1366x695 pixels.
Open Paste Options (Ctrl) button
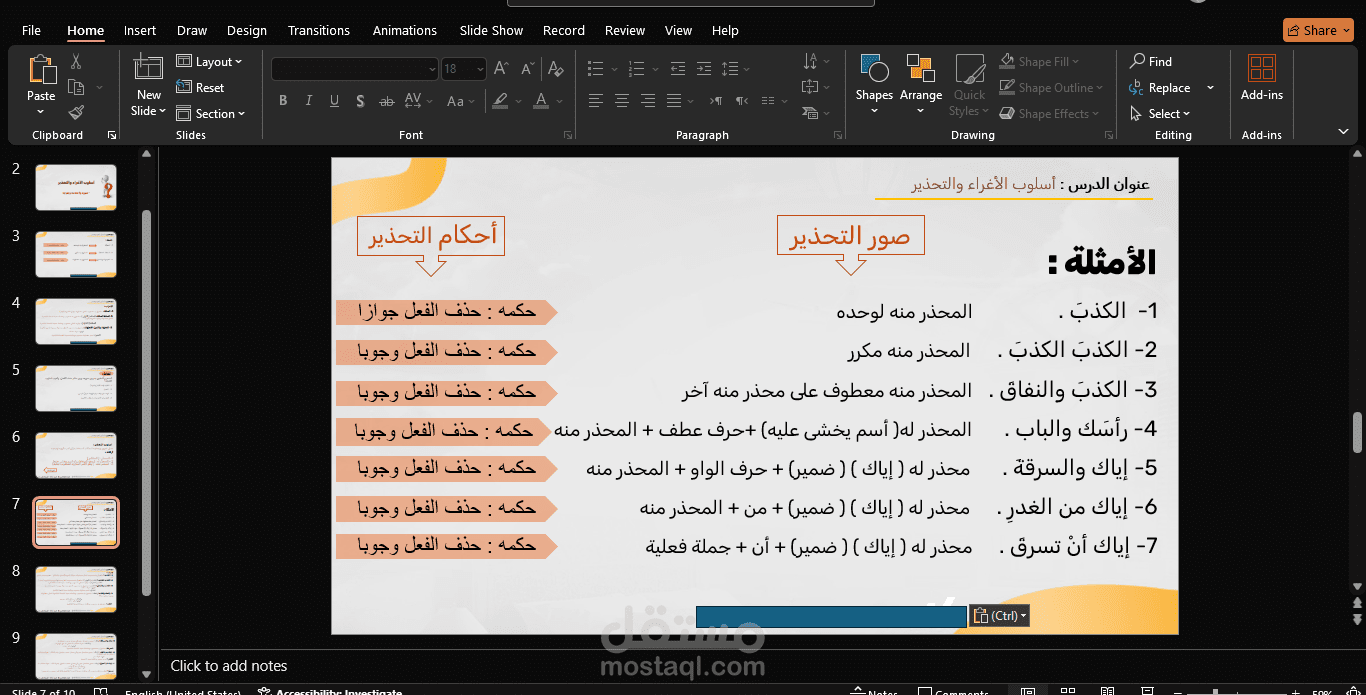[x=999, y=616]
